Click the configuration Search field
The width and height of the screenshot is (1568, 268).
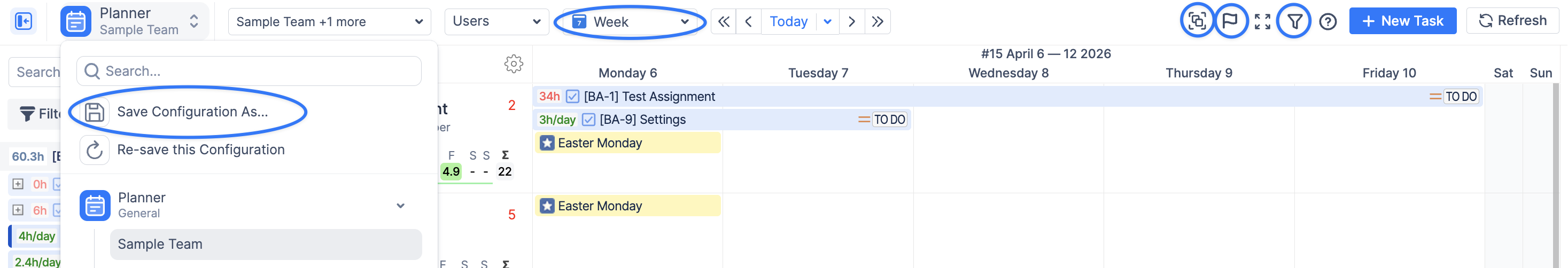pyautogui.click(x=250, y=71)
